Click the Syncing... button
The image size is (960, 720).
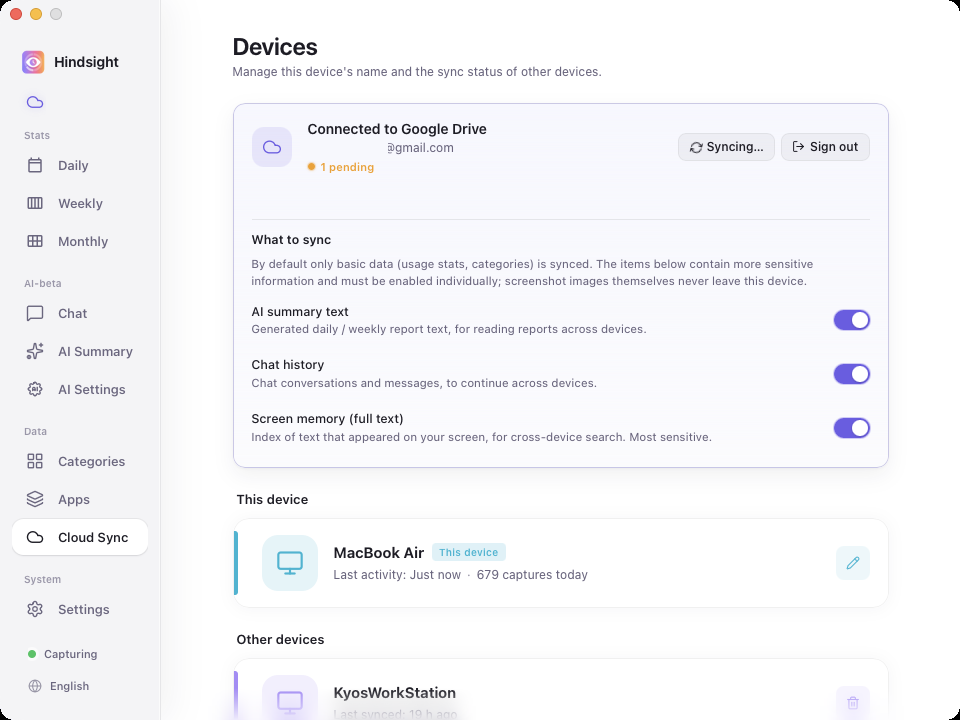pyautogui.click(x=726, y=147)
